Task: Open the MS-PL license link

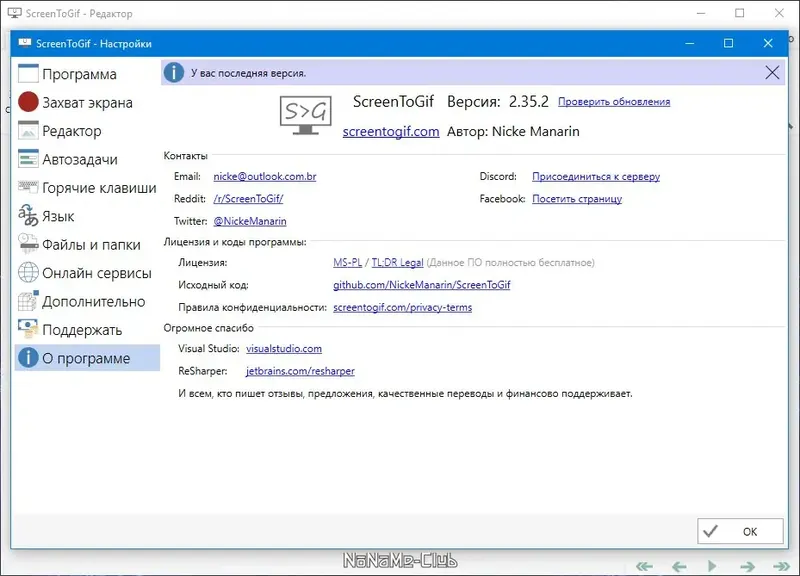Action: tap(347, 262)
